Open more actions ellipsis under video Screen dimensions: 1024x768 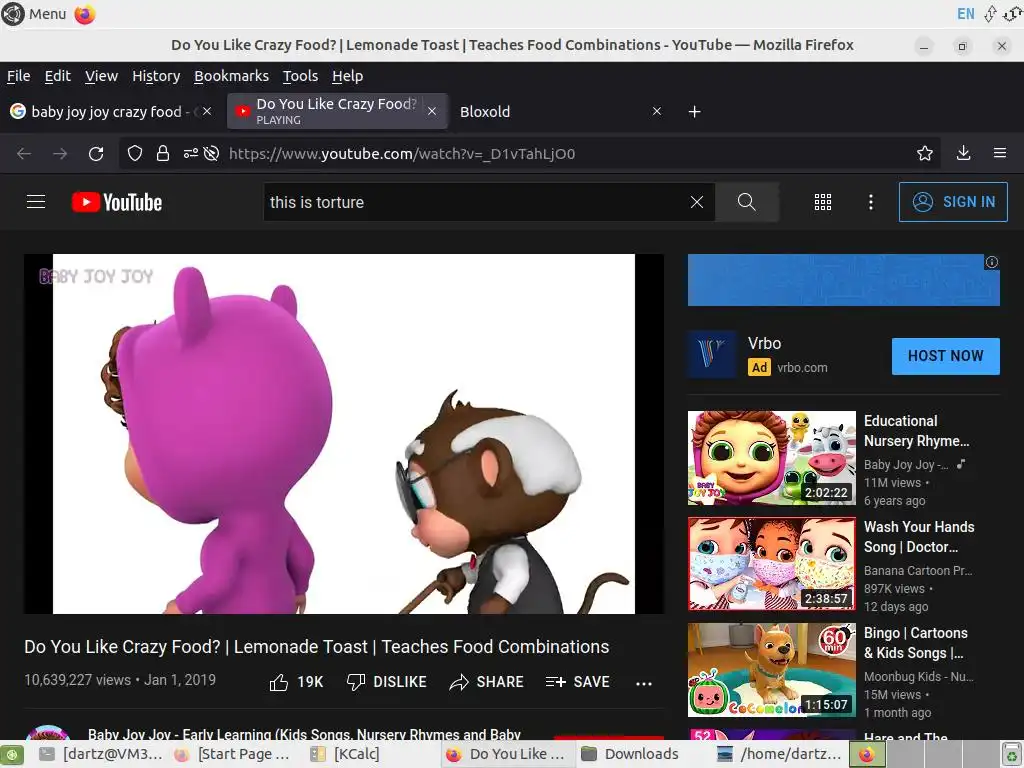(644, 683)
